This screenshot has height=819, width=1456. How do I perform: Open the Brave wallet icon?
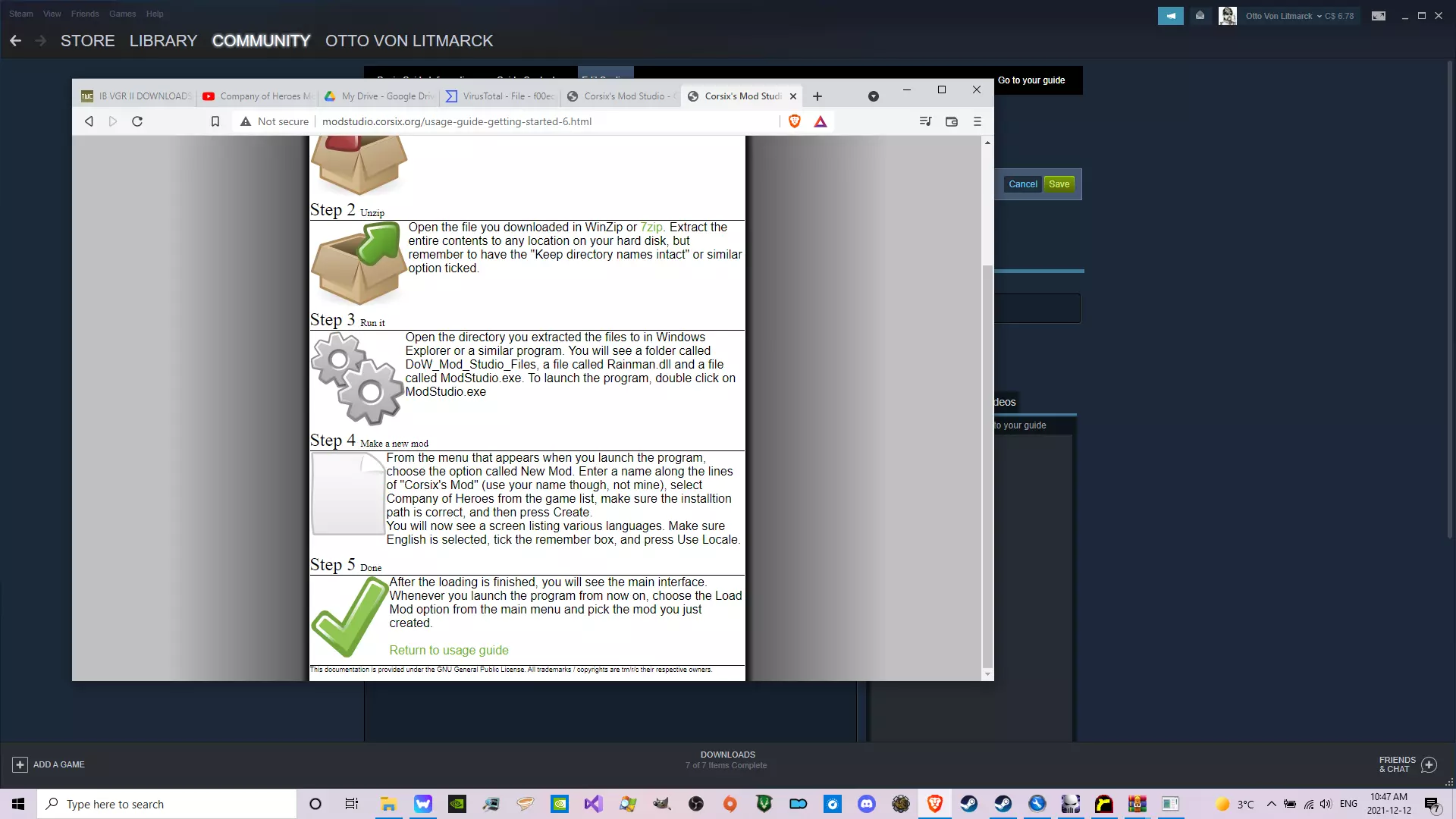[x=952, y=121]
